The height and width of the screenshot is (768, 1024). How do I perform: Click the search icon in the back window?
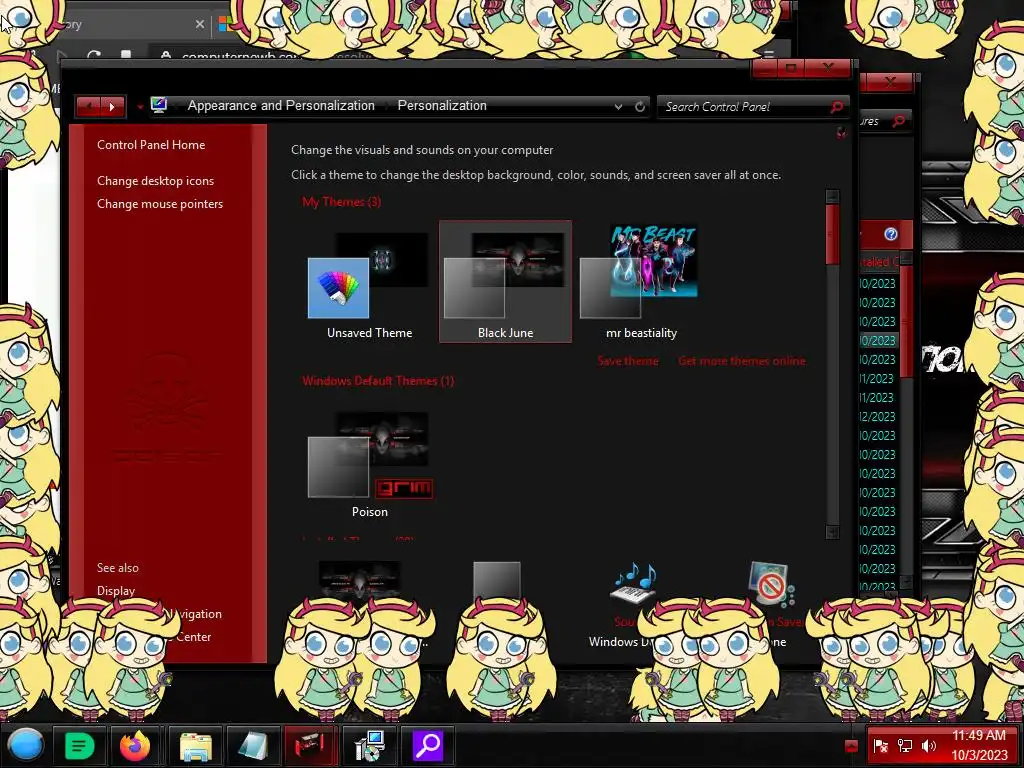click(899, 121)
